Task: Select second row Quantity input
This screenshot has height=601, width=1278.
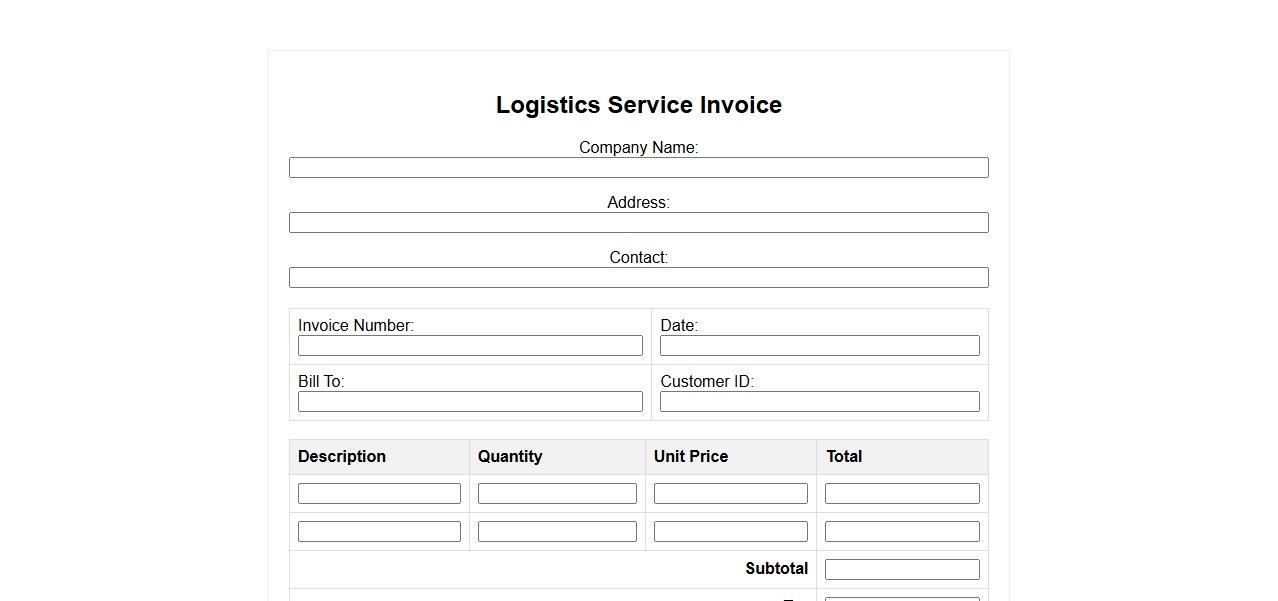Action: pyautogui.click(x=557, y=532)
